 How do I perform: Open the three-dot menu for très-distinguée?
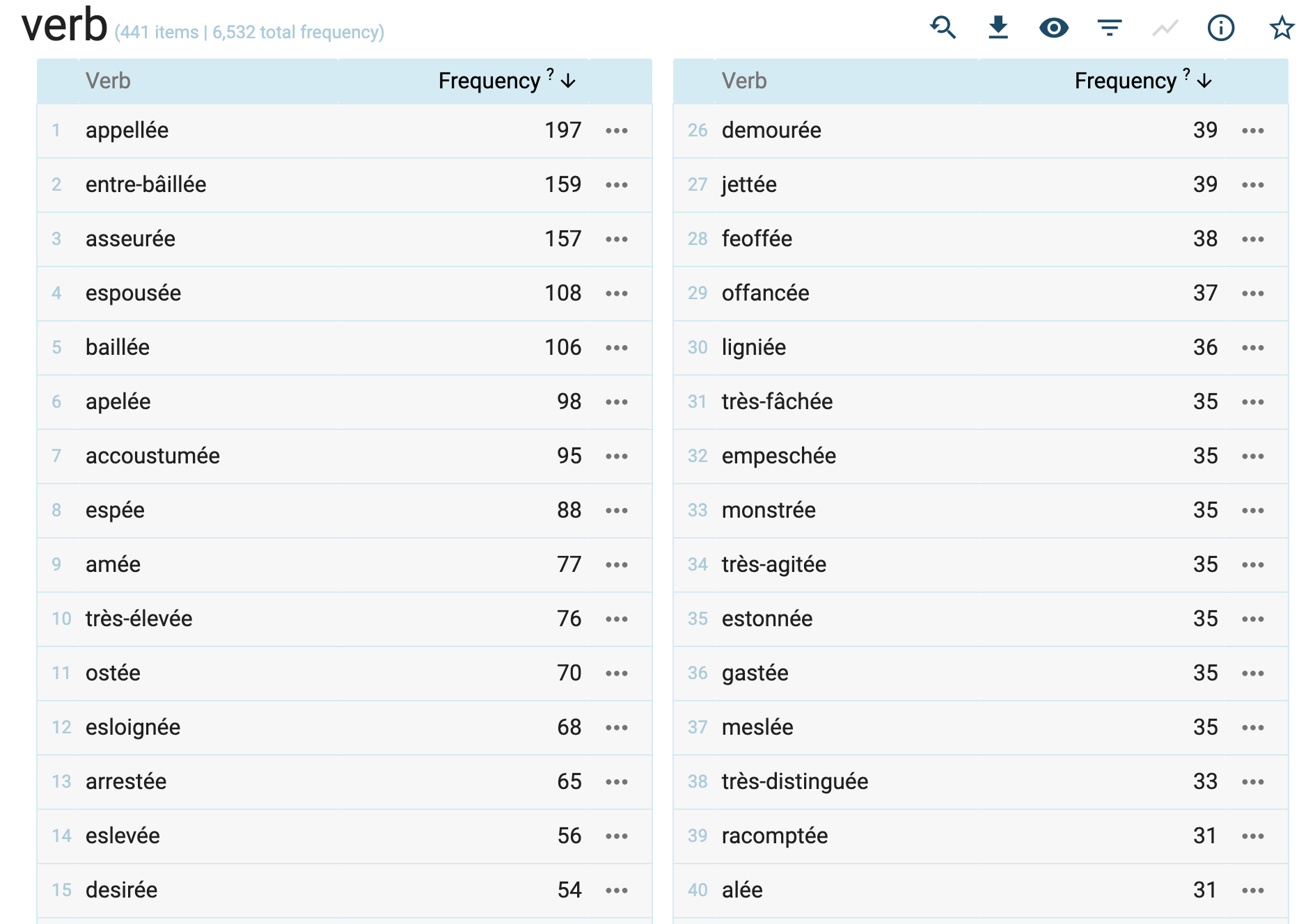click(1253, 782)
